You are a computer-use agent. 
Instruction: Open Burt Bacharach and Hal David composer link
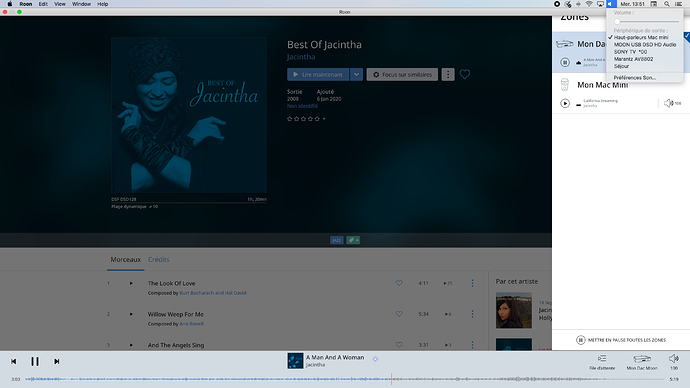(213, 293)
